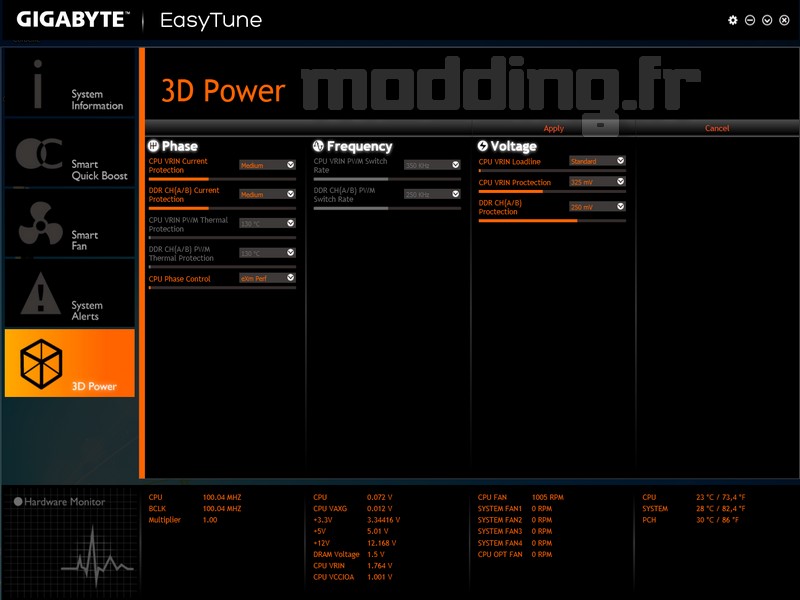Click the SYSTEM temperature 28 °C / 82,4 °F
The image size is (800, 600).
(694, 509)
